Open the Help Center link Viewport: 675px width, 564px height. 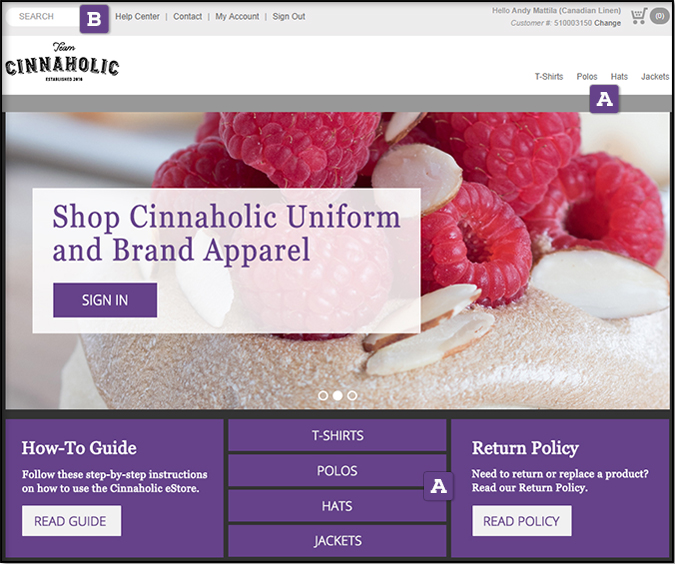137,16
